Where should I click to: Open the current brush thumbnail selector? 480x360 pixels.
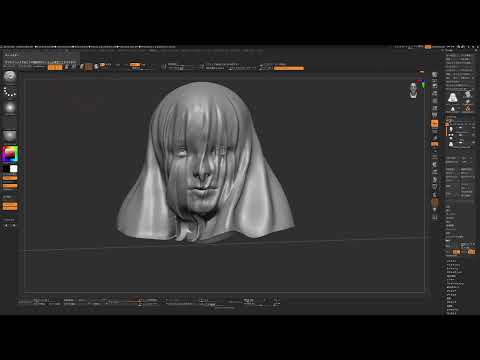pos(10,76)
